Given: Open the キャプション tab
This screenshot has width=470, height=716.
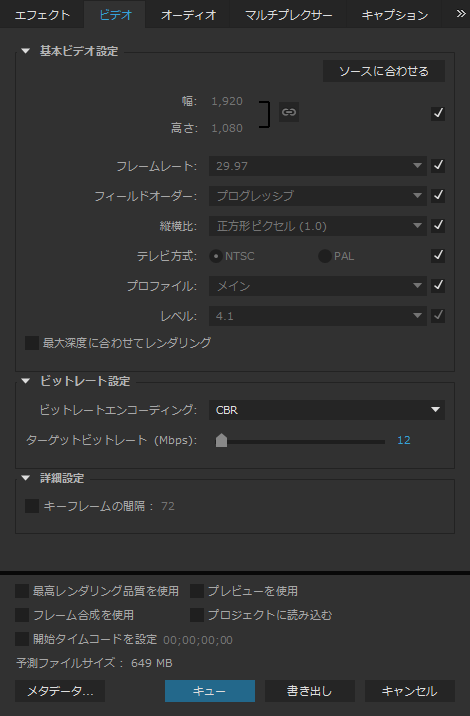Looking at the screenshot, I should pyautogui.click(x=395, y=15).
